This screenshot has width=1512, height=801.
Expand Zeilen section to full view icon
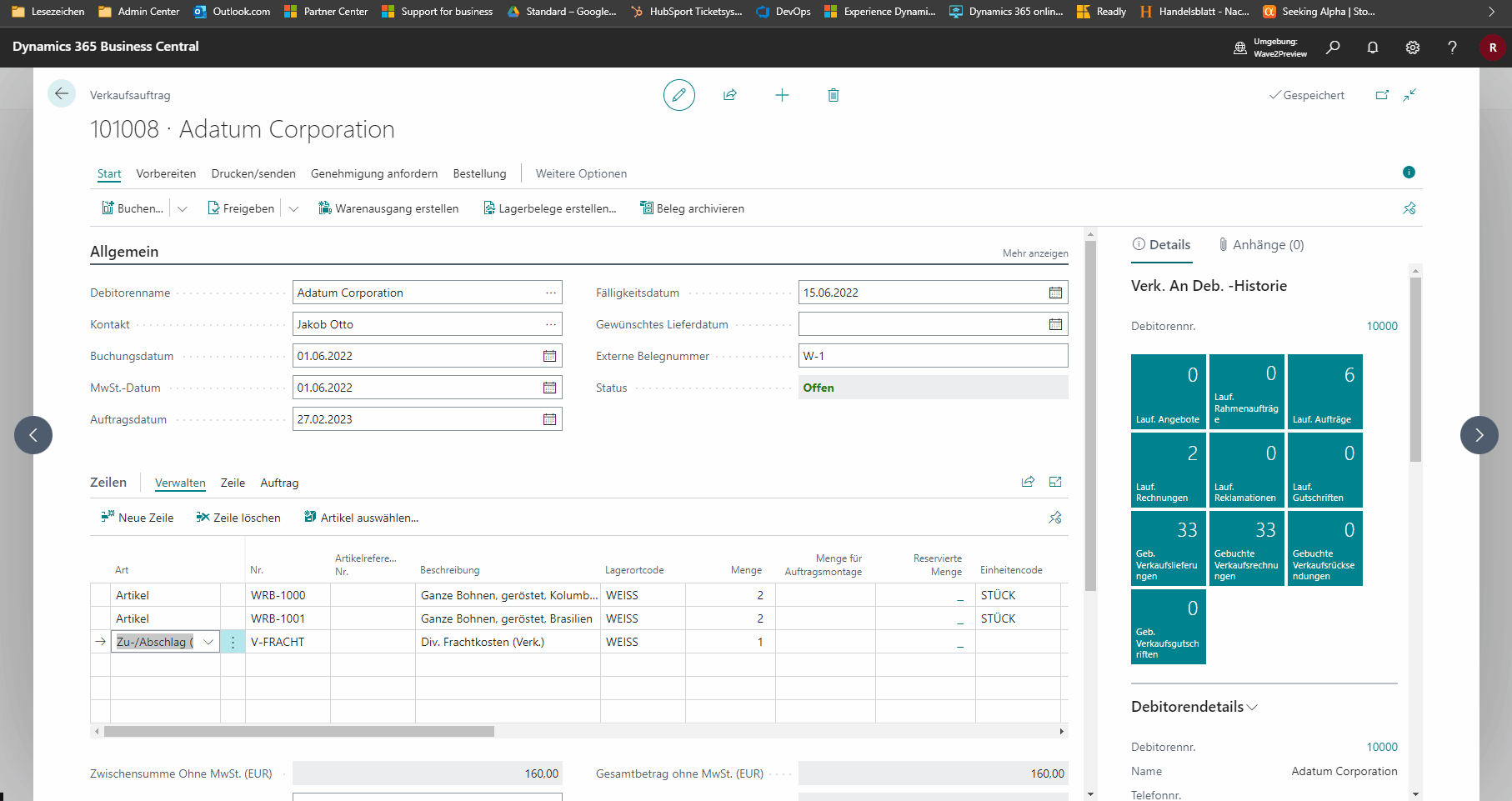point(1055,482)
